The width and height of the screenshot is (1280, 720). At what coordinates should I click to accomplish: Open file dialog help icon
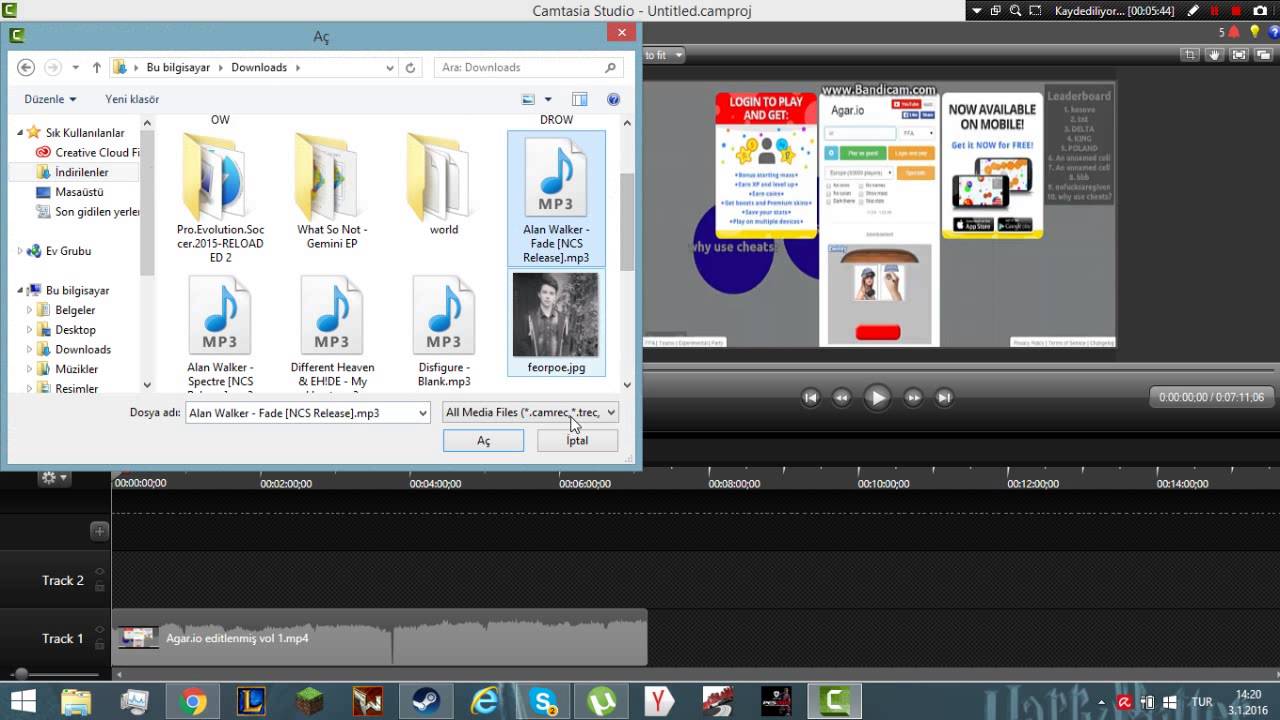613,99
